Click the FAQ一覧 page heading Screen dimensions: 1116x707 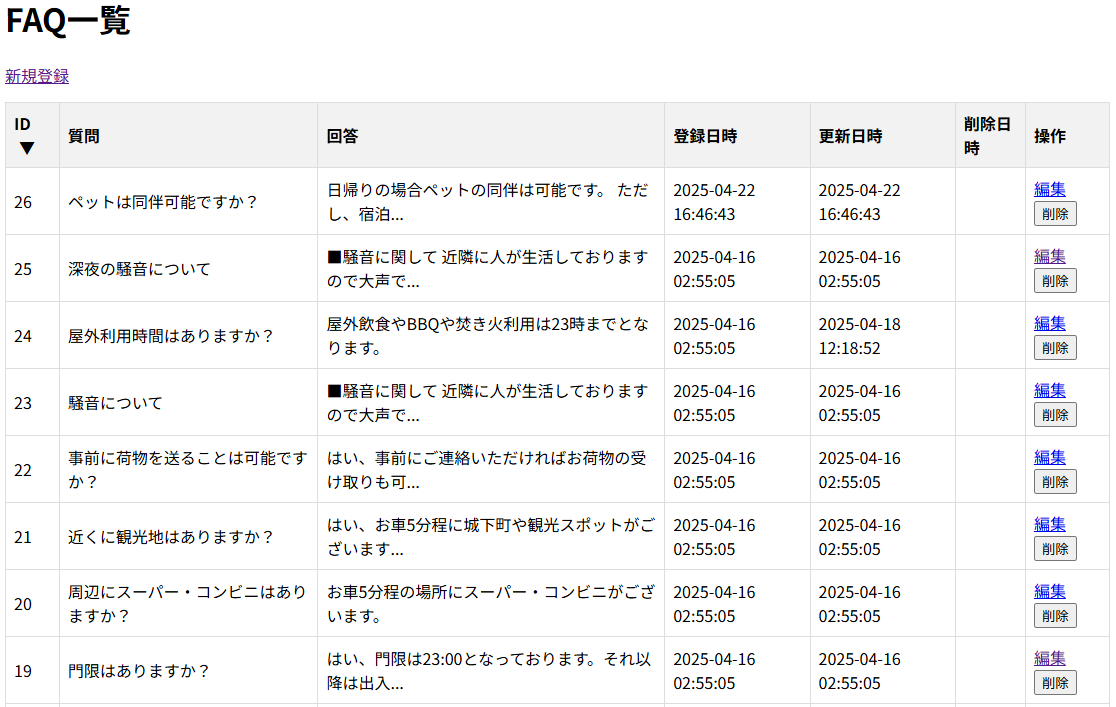(68, 20)
